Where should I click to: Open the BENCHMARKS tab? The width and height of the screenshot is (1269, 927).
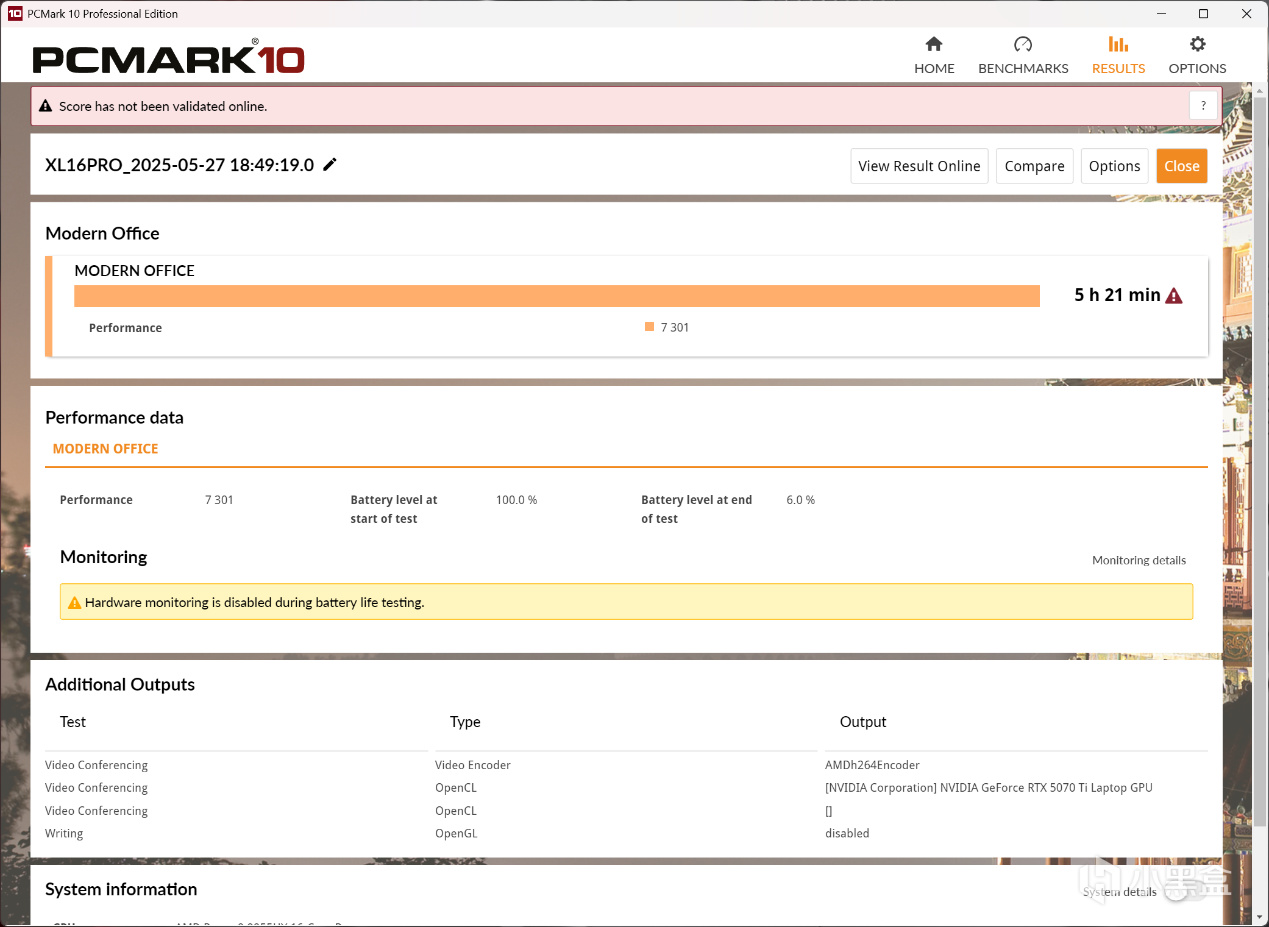click(x=1023, y=56)
